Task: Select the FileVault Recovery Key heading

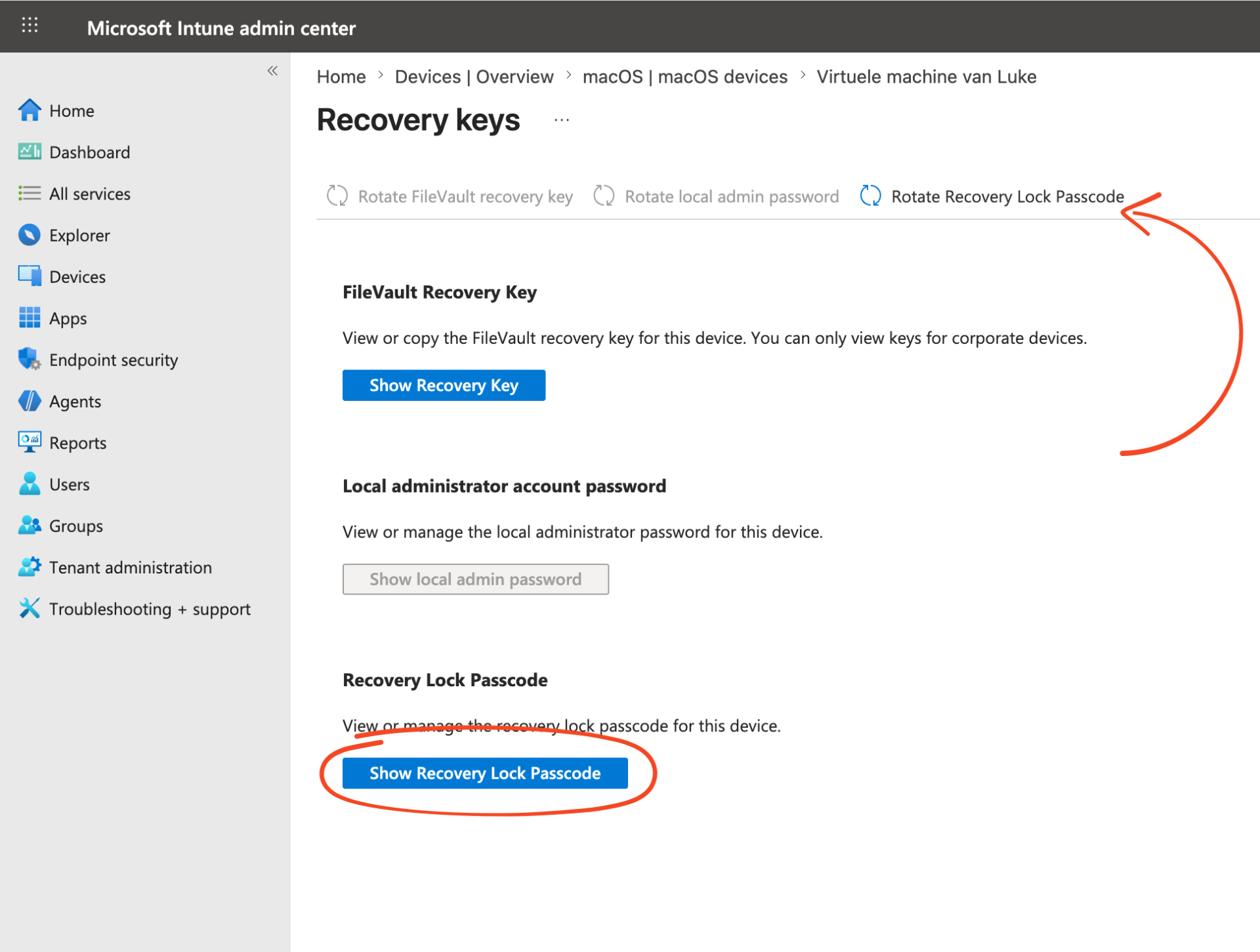Action: pyautogui.click(x=440, y=293)
